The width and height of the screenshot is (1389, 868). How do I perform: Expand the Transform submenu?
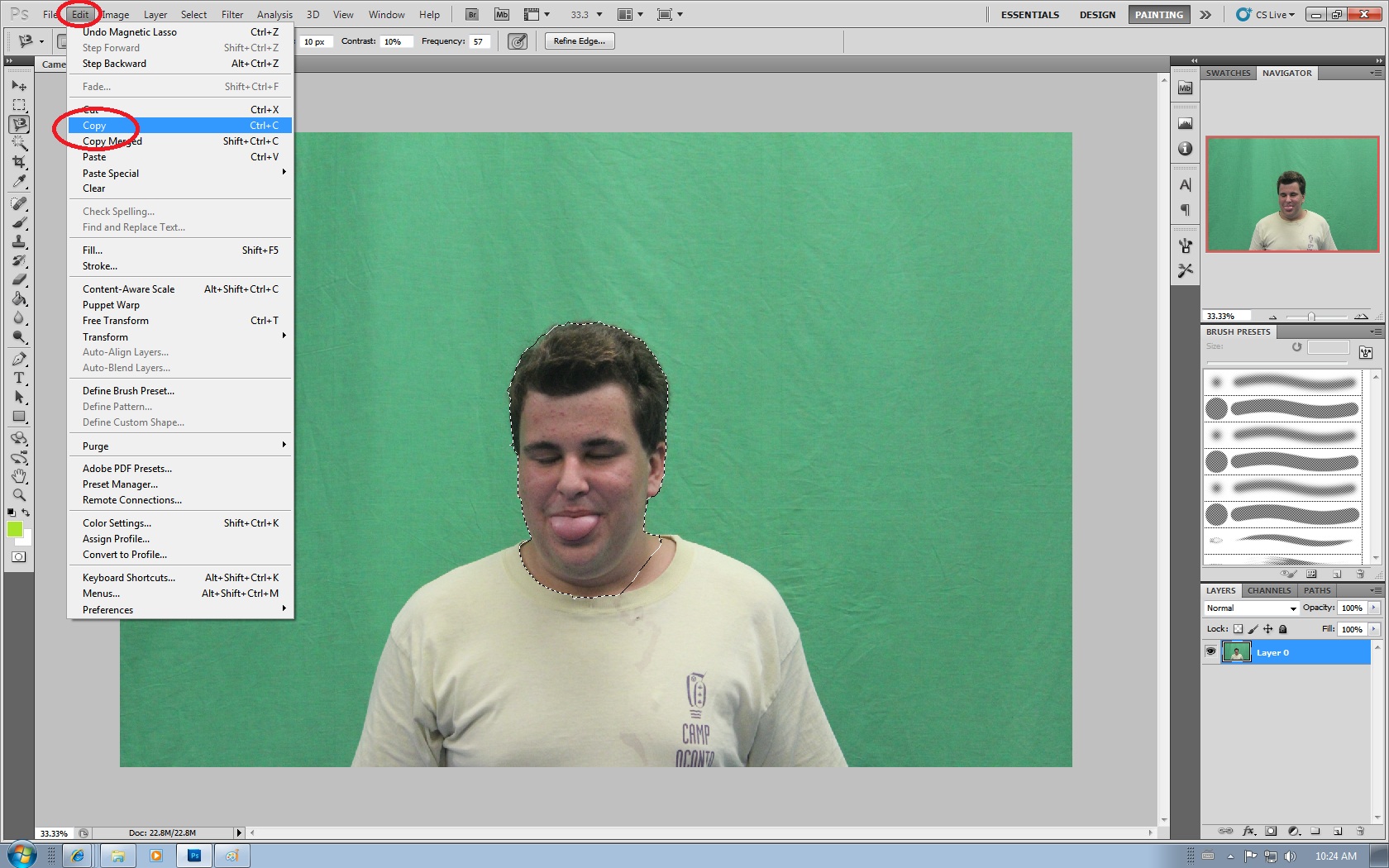pyautogui.click(x=179, y=336)
